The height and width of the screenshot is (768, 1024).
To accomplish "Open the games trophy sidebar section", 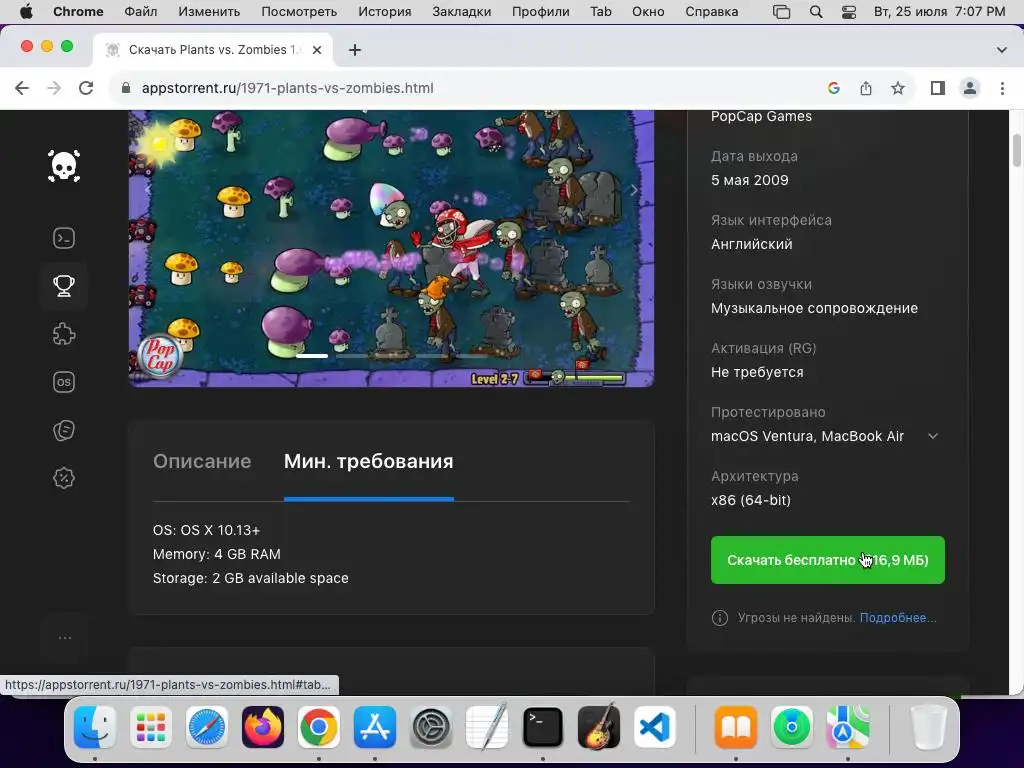I will 64,286.
